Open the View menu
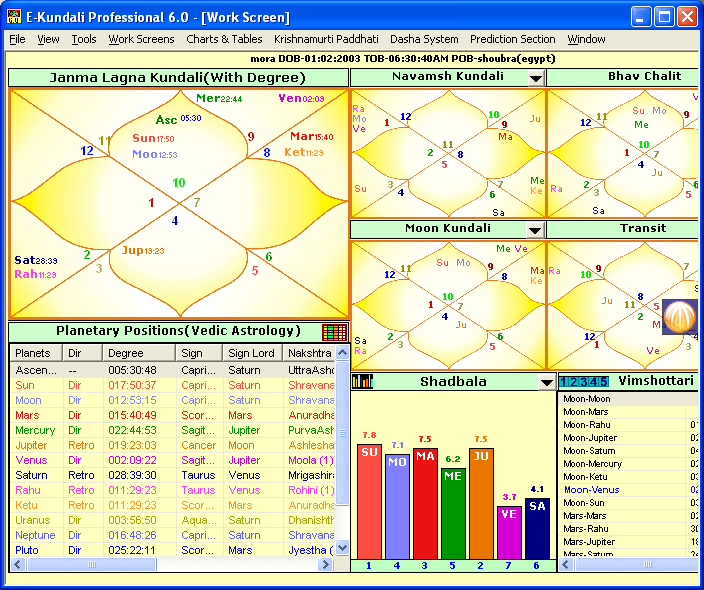The height and width of the screenshot is (590, 704). pos(48,40)
